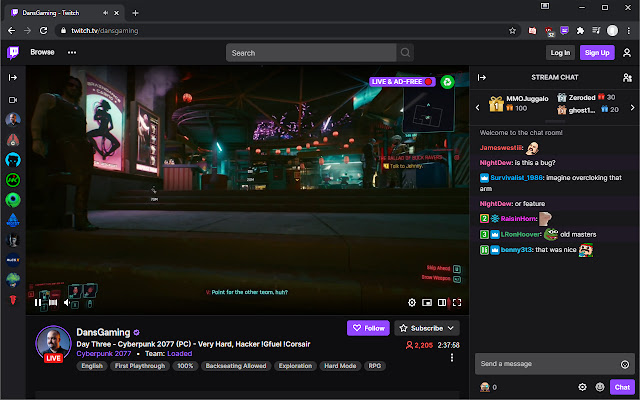Open the channel options three-dot menu
The width and height of the screenshot is (640, 400).
click(x=451, y=358)
